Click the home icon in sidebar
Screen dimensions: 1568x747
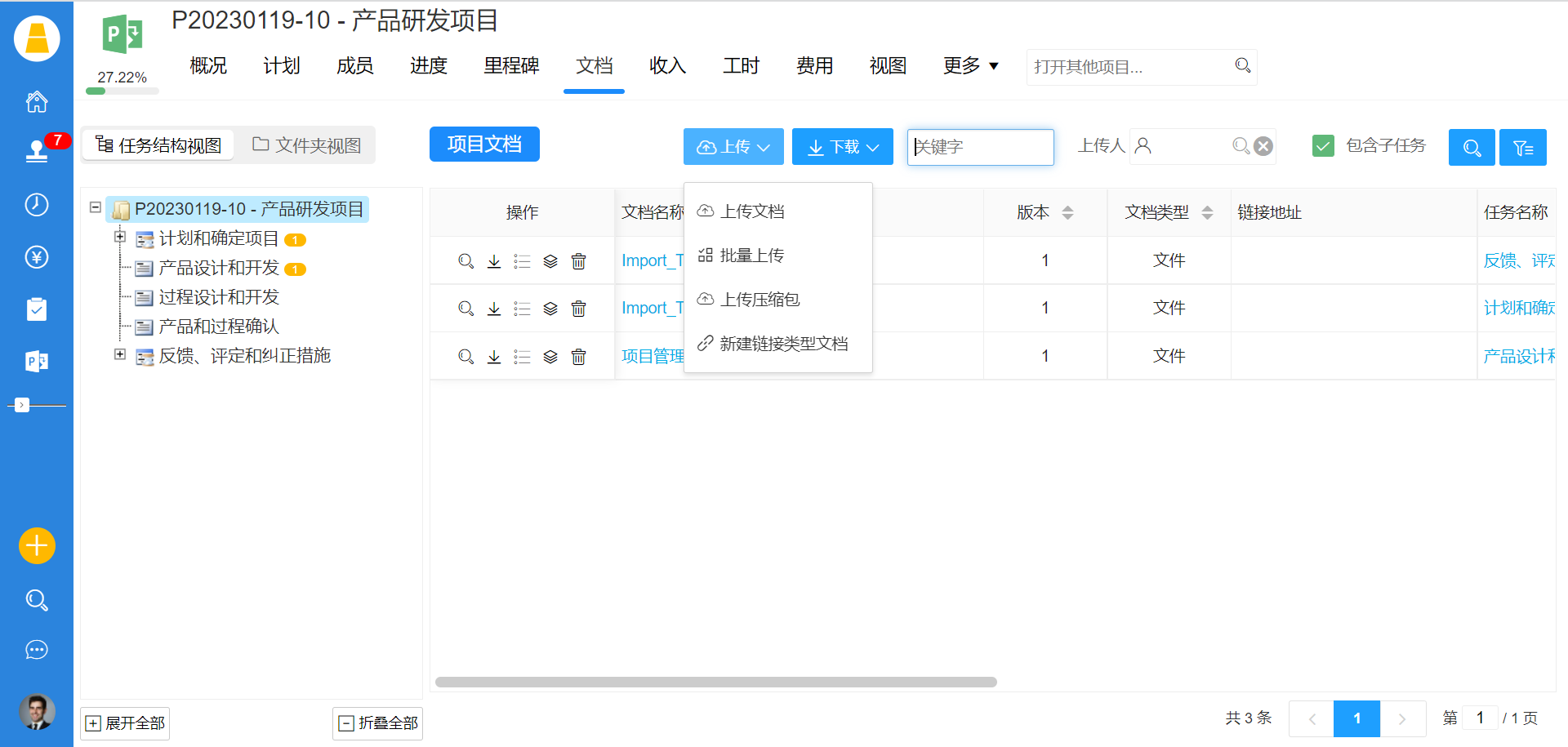(x=37, y=102)
